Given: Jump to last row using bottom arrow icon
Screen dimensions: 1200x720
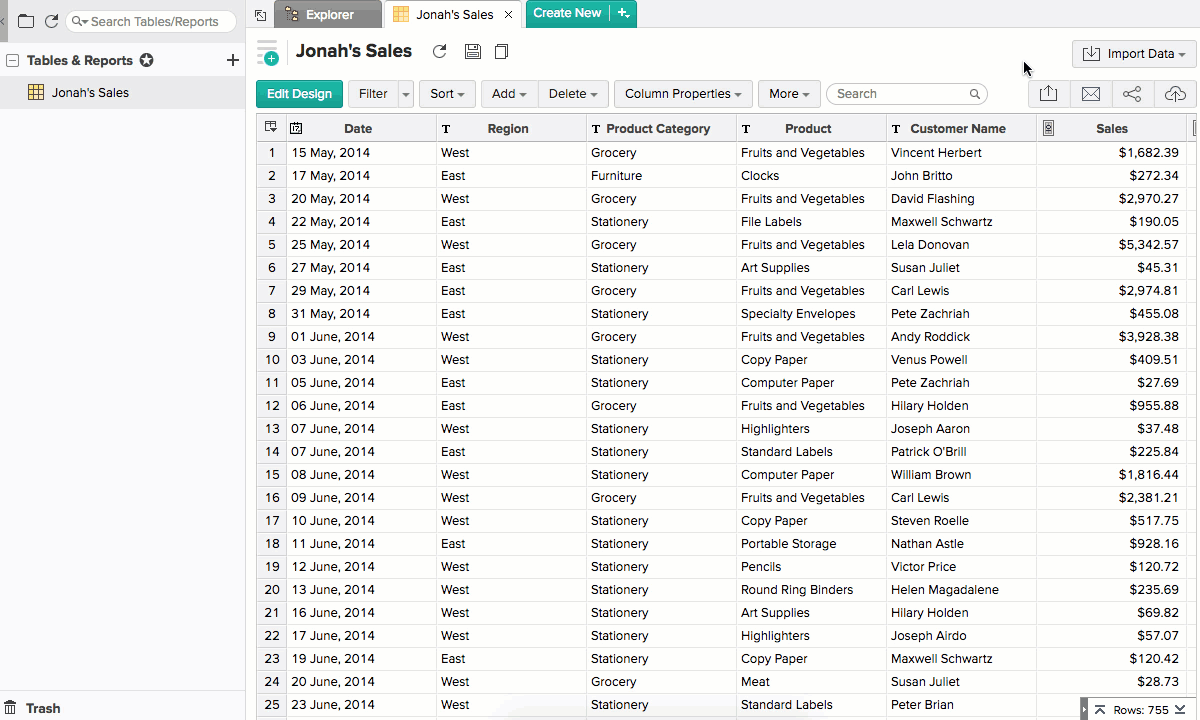Looking at the screenshot, I should tap(1182, 710).
